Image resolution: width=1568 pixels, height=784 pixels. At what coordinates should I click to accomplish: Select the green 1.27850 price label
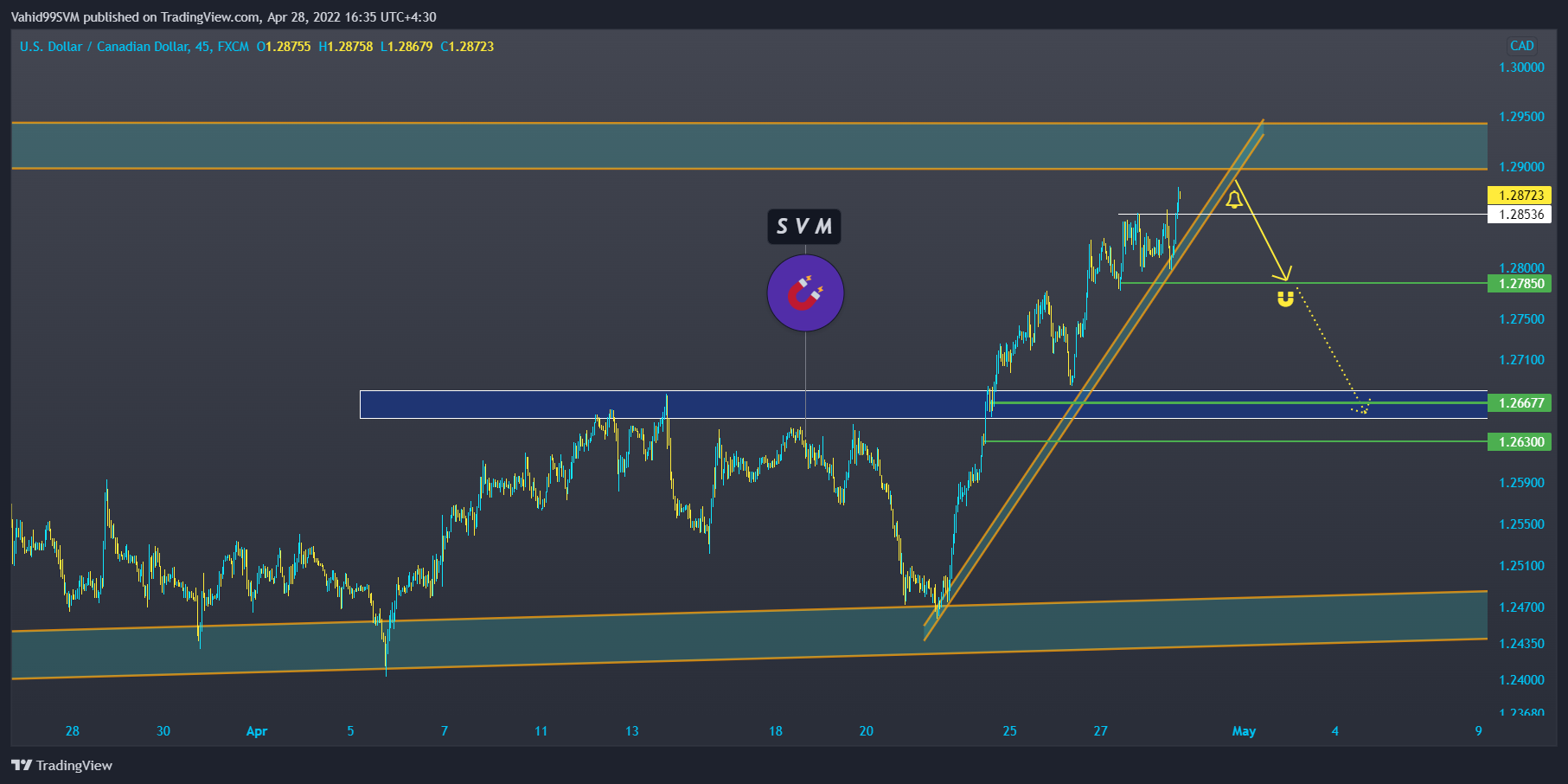[1520, 284]
